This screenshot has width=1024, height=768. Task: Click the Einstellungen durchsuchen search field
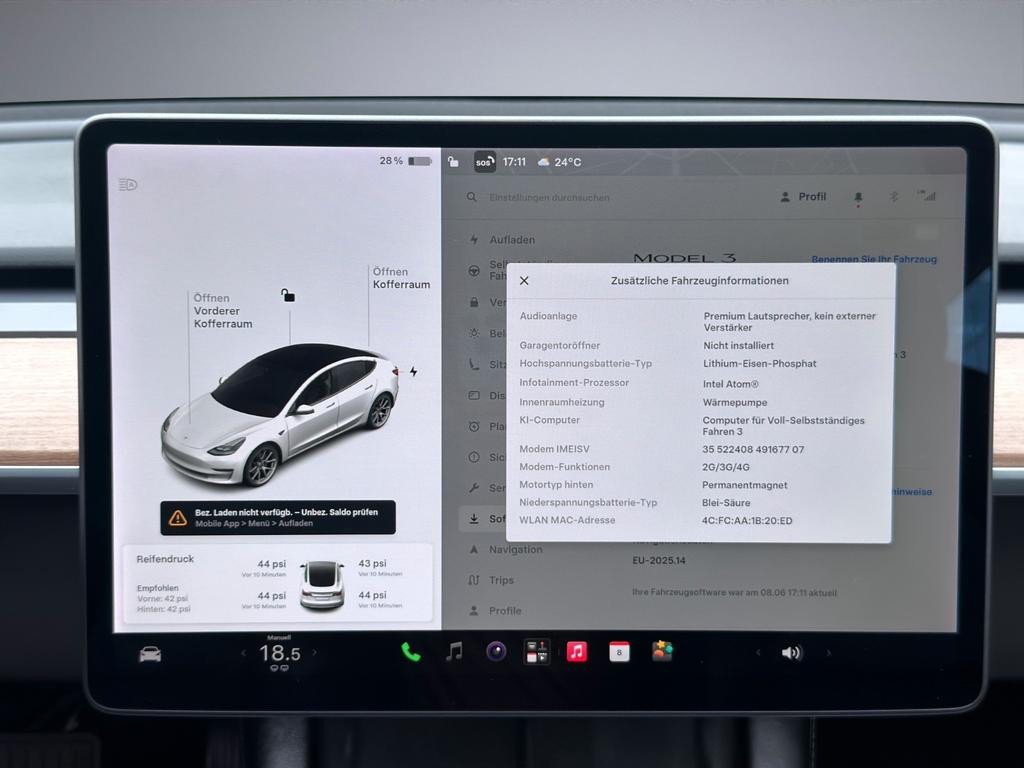549,197
